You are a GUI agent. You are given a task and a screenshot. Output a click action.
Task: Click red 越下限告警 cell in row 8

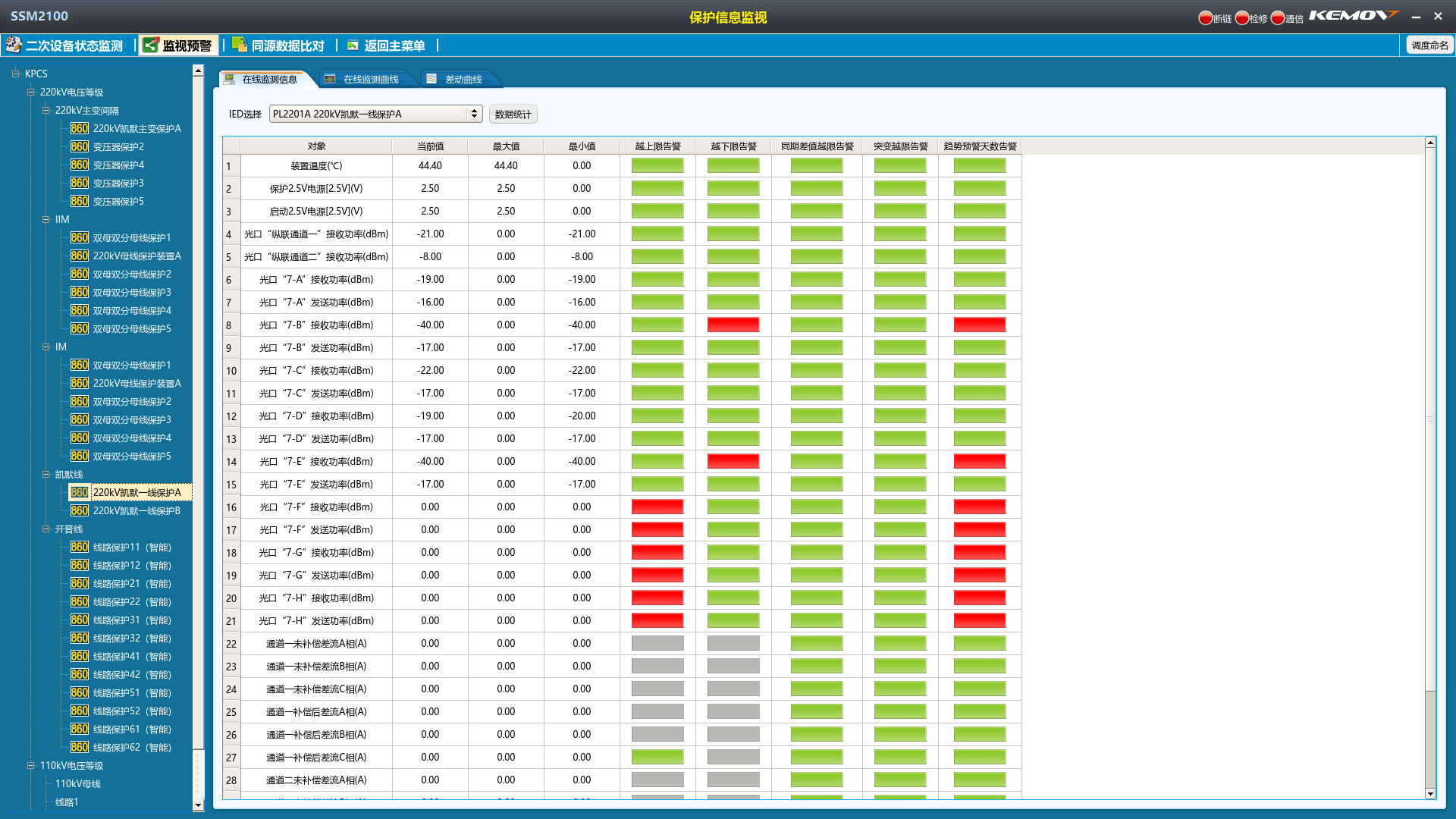[x=733, y=325]
